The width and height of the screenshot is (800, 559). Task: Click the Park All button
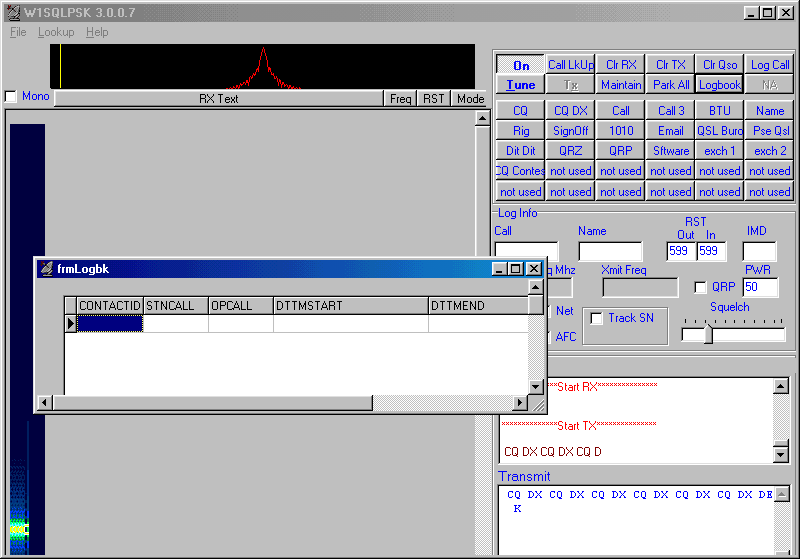coord(670,85)
